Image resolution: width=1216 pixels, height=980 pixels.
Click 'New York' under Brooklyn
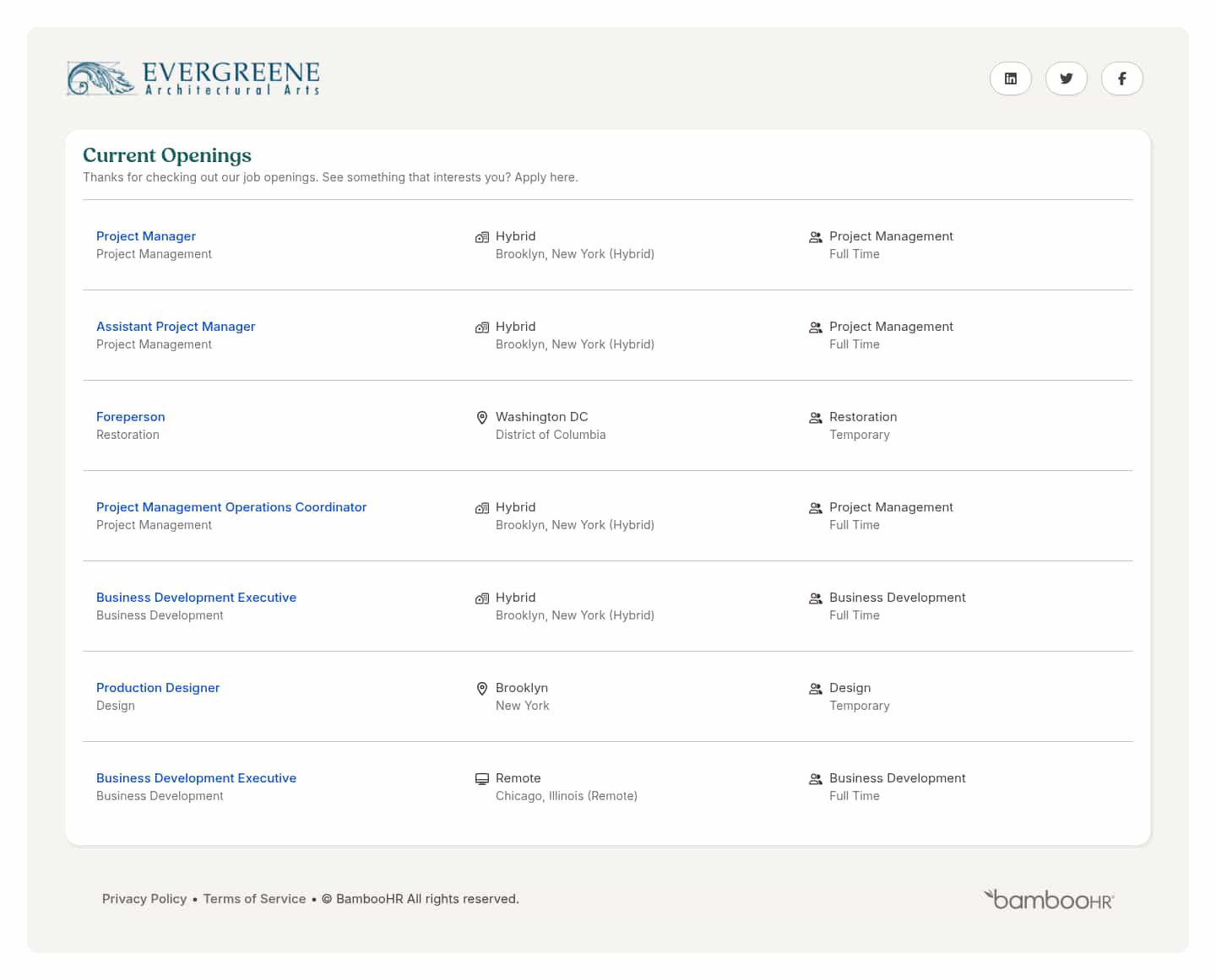tap(523, 706)
